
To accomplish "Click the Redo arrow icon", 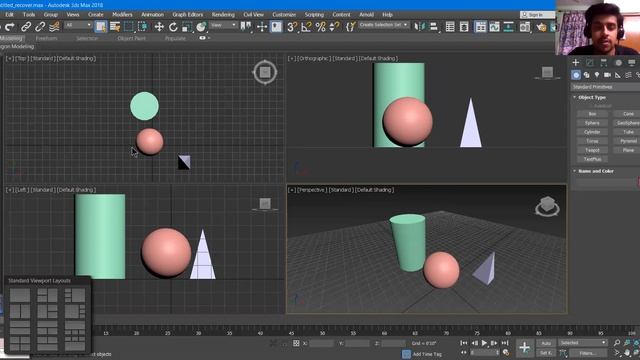I will click(x=10, y=27).
